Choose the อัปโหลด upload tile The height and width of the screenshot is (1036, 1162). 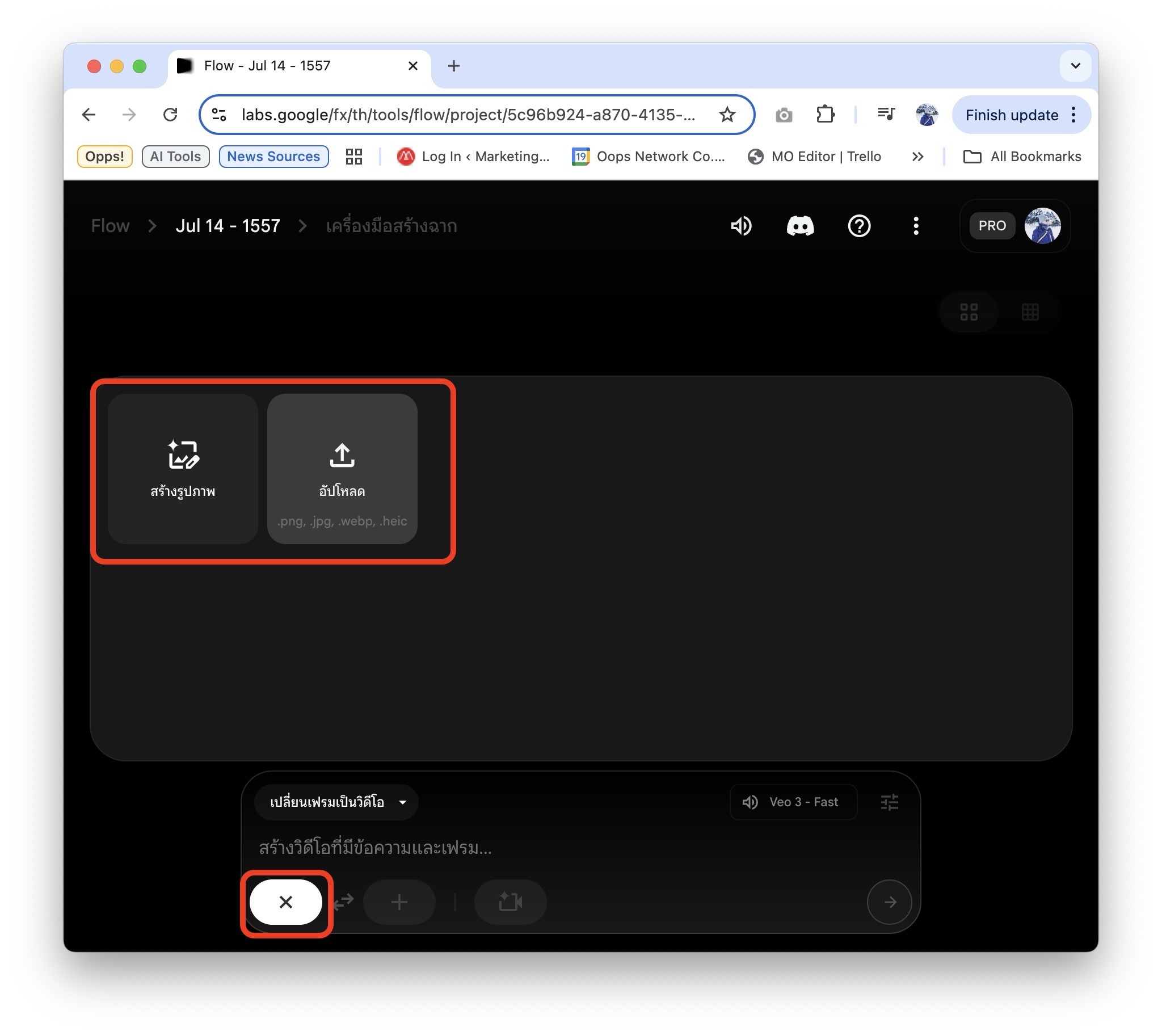point(342,469)
